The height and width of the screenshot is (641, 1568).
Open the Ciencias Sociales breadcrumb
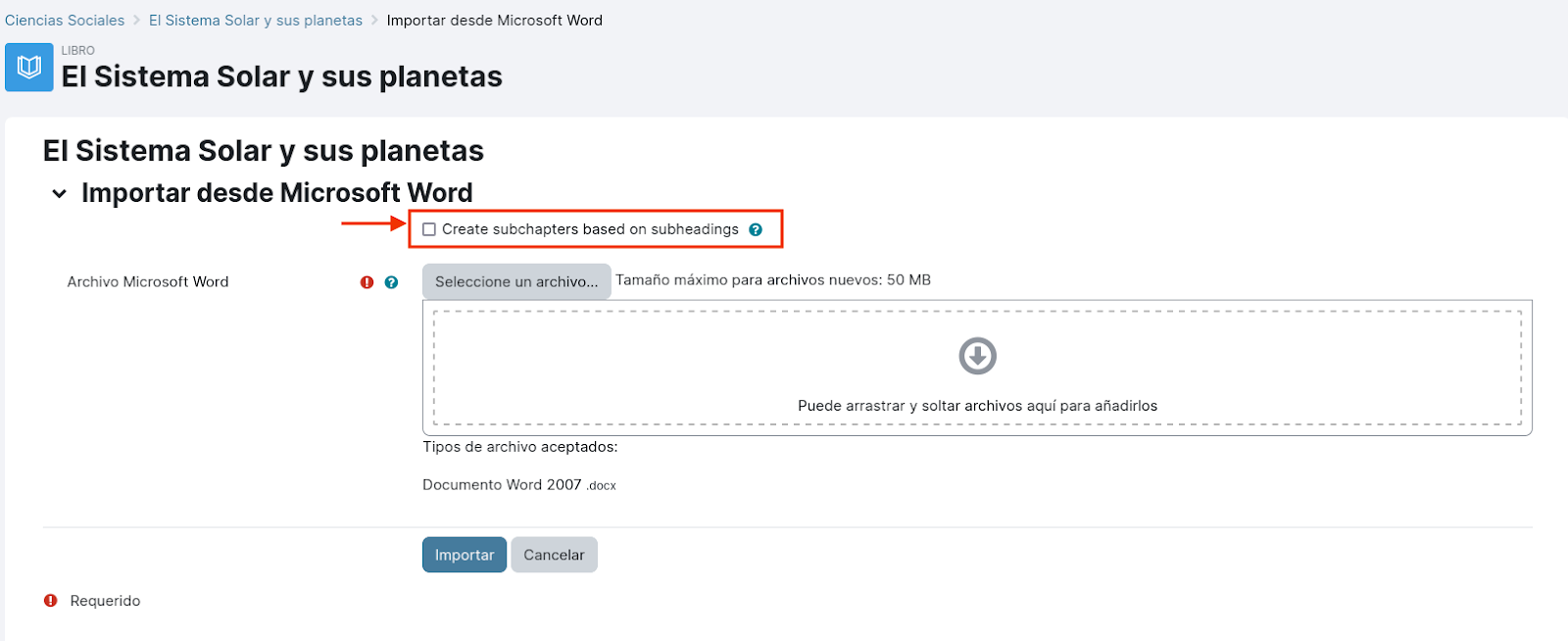[x=65, y=21]
